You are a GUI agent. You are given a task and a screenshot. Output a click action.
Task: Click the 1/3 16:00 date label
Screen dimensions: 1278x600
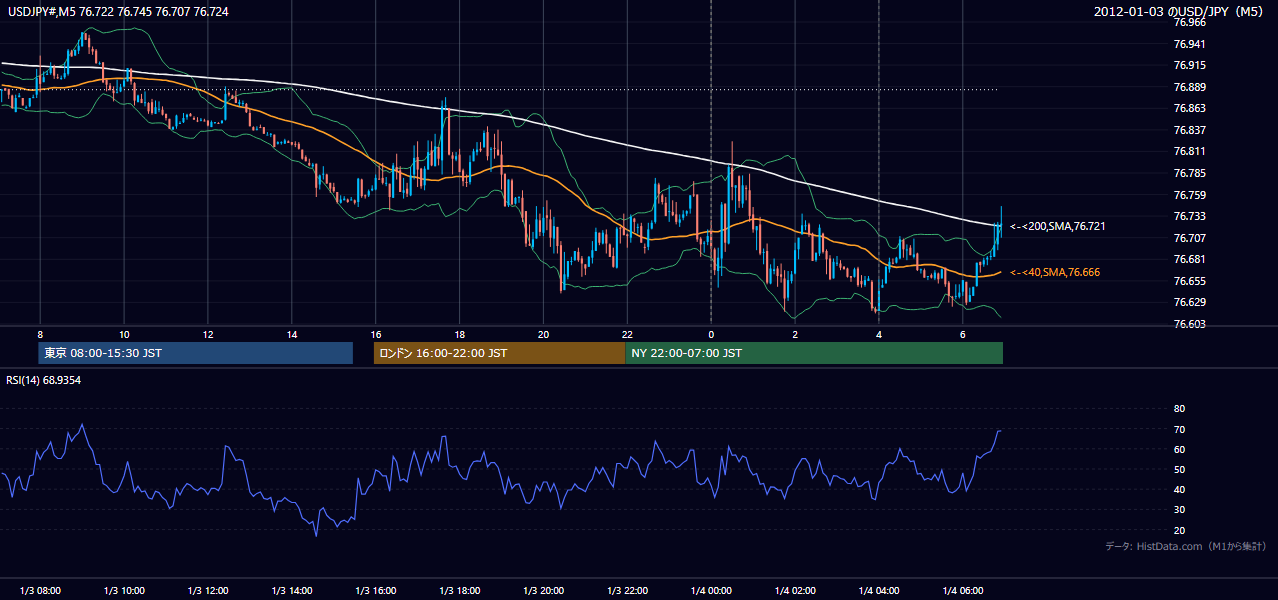coord(376,590)
